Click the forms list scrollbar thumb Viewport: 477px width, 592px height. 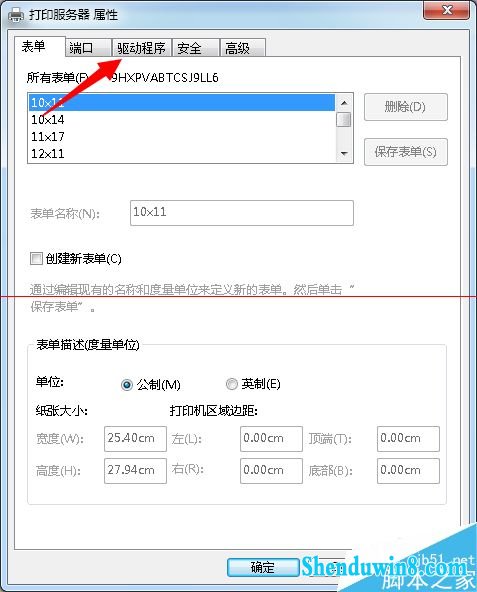[x=344, y=120]
